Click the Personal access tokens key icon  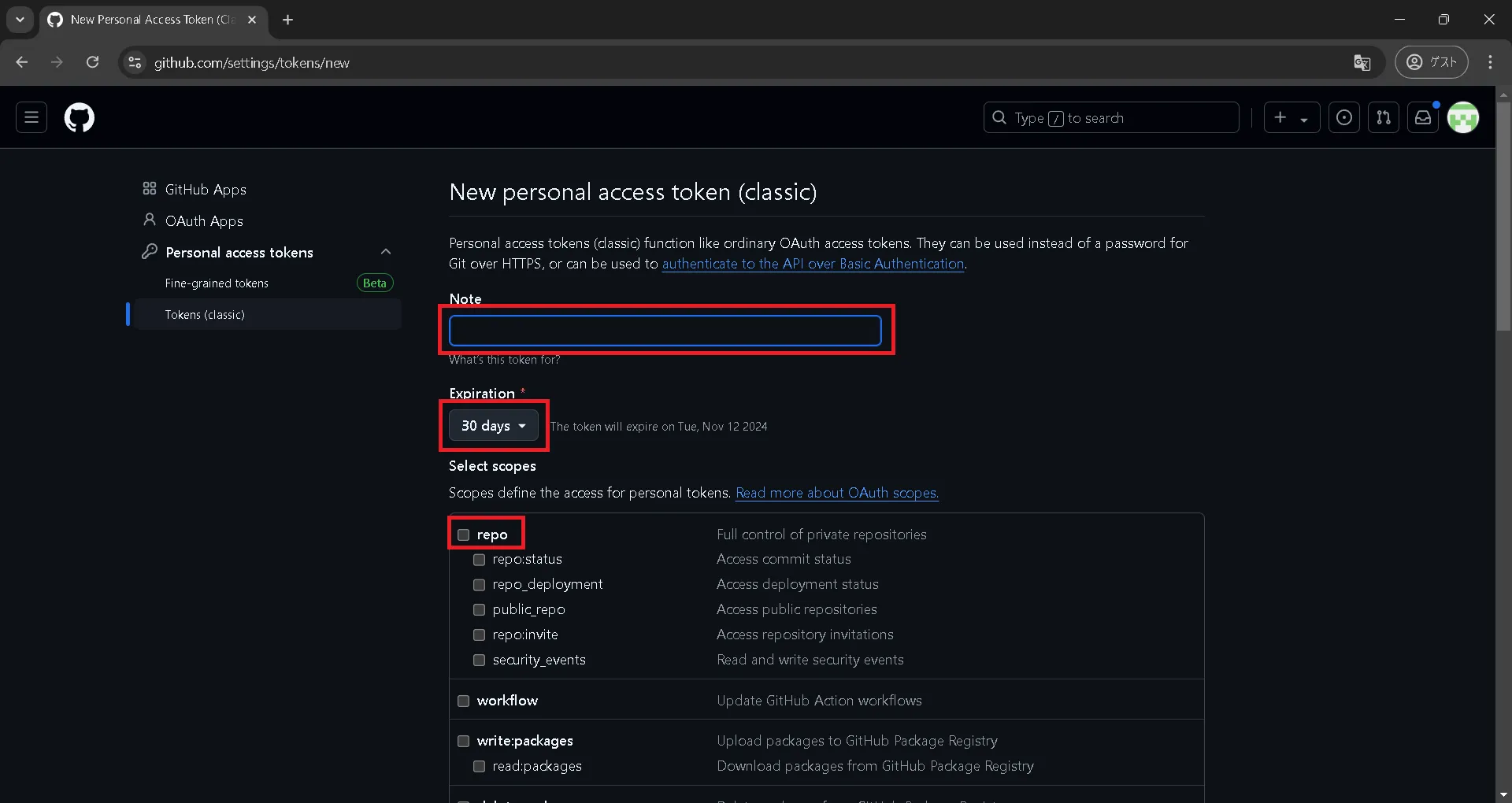[150, 251]
